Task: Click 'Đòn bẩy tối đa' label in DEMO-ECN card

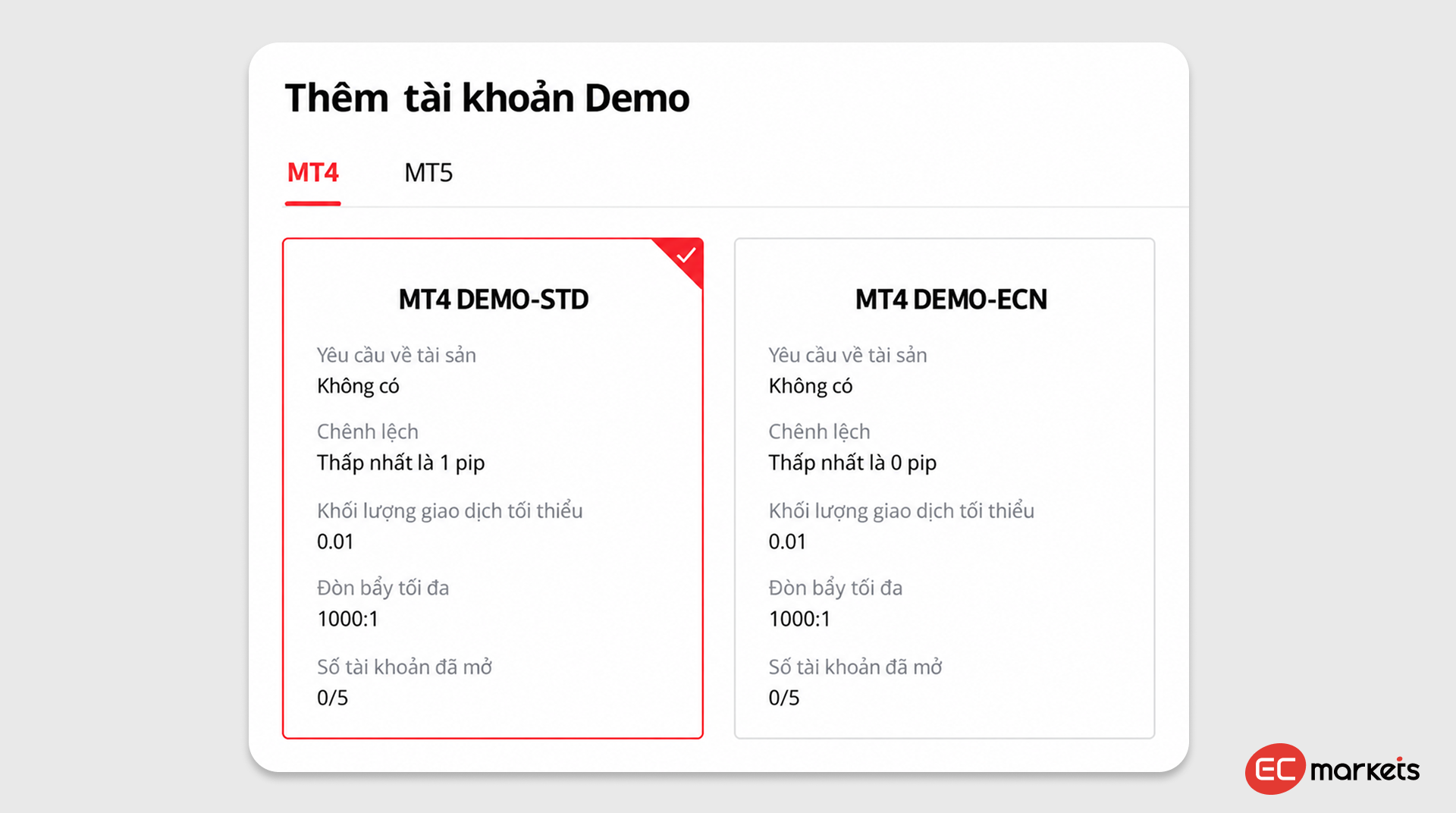Action: [835, 588]
